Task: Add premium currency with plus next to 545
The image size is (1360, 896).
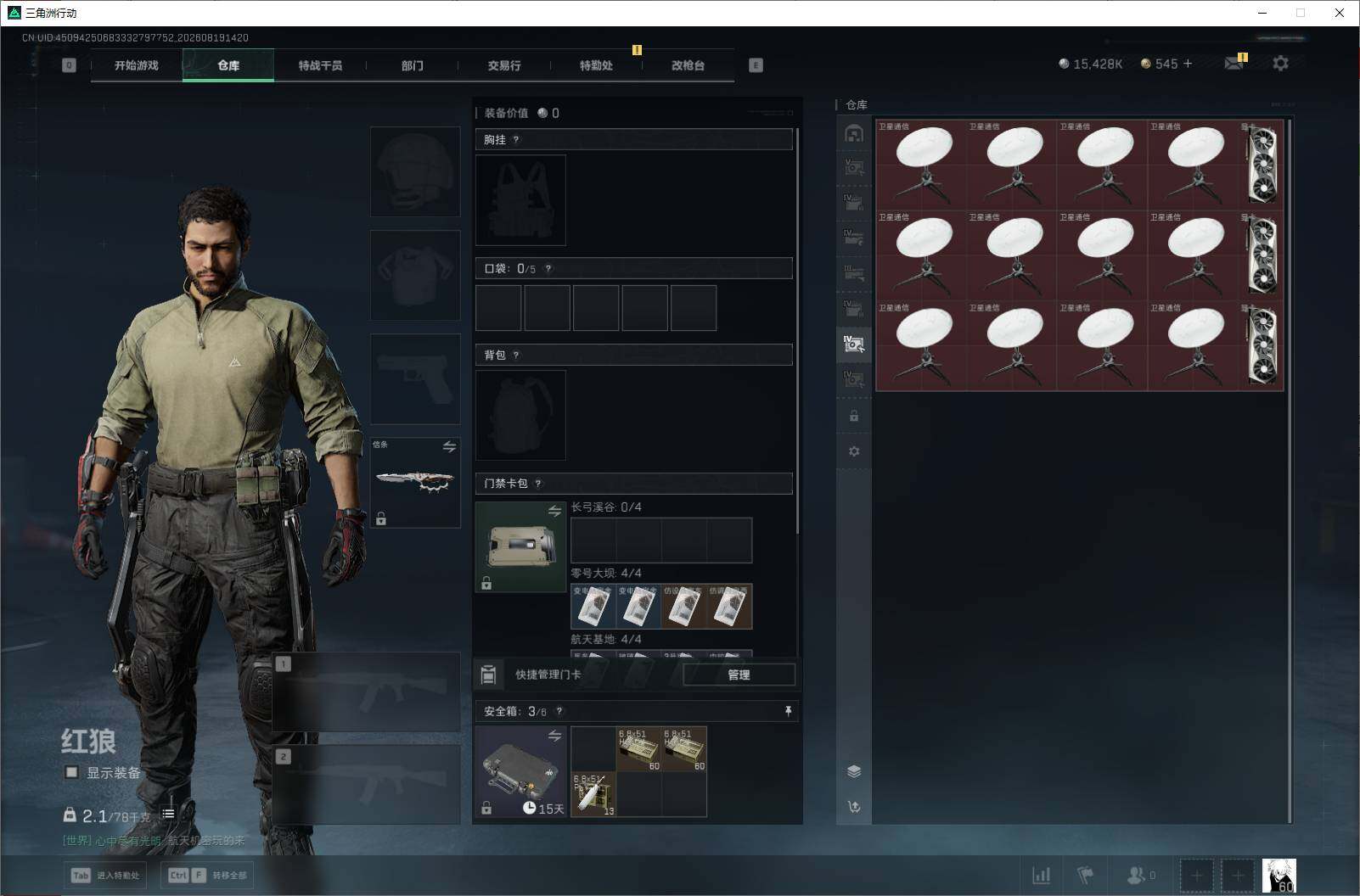Action: tap(1188, 64)
